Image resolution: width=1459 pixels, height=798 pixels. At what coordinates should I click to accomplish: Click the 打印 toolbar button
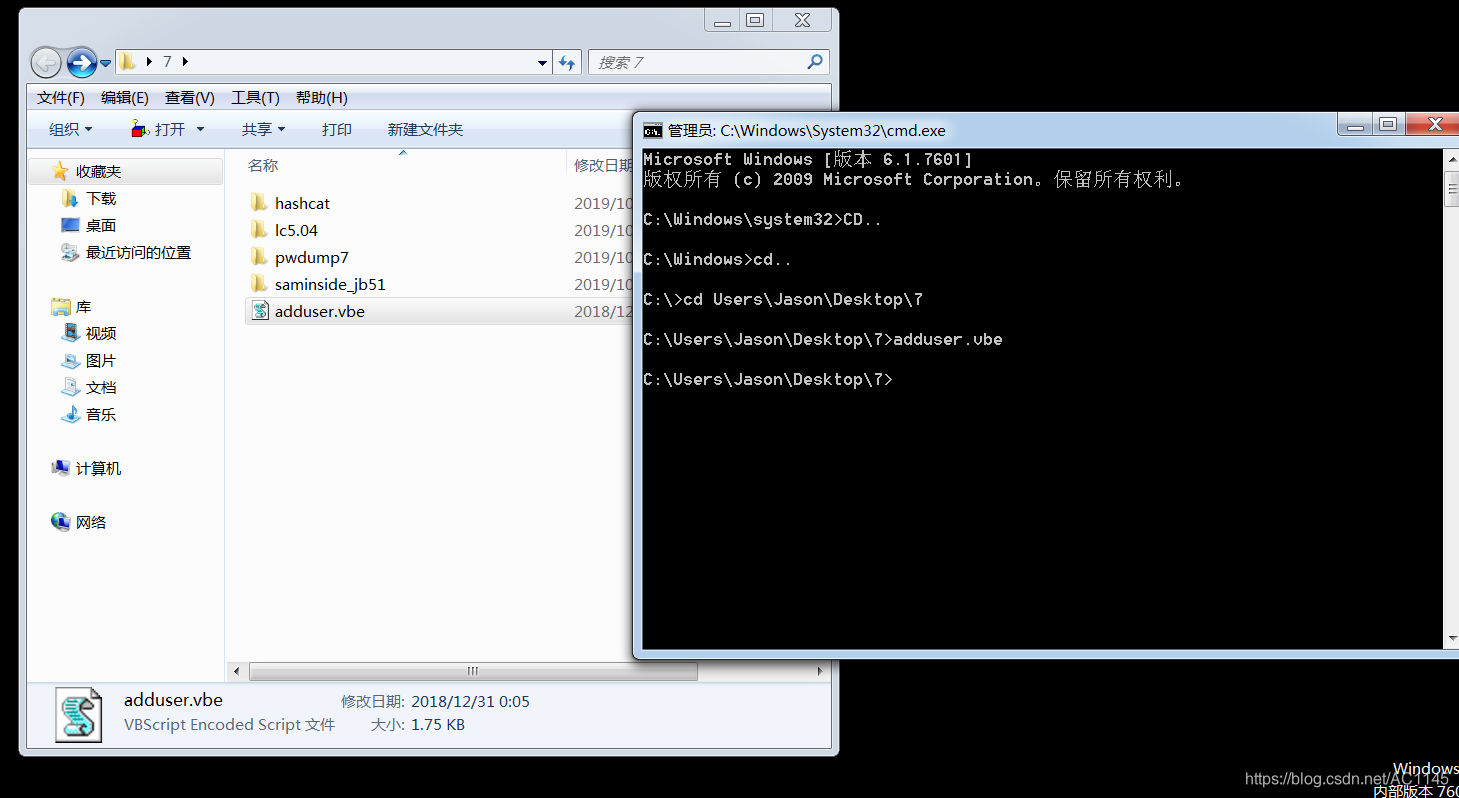[337, 129]
